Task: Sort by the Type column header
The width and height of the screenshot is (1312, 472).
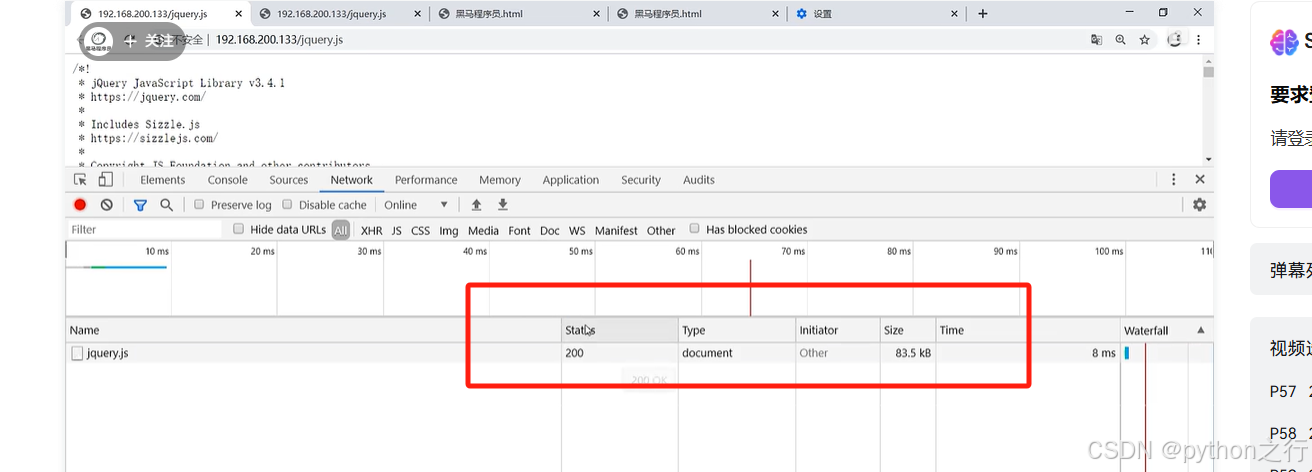Action: tap(737, 330)
